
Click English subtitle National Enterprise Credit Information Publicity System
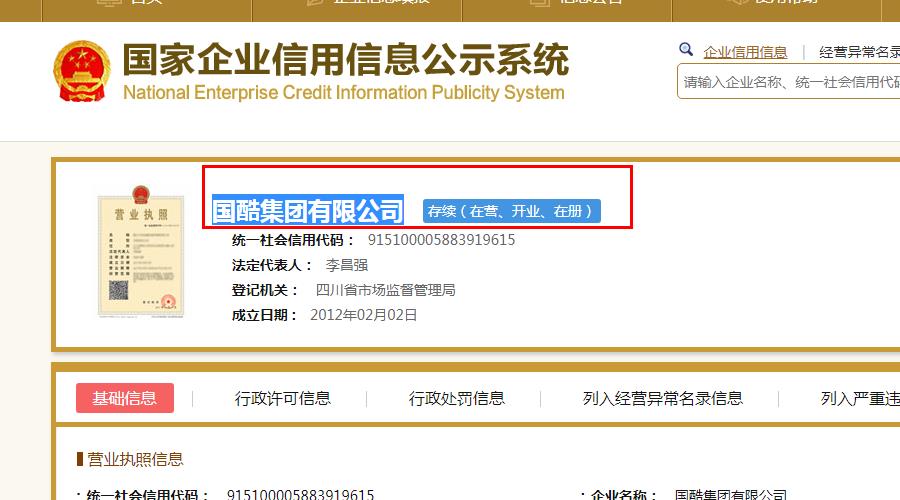(x=344, y=92)
